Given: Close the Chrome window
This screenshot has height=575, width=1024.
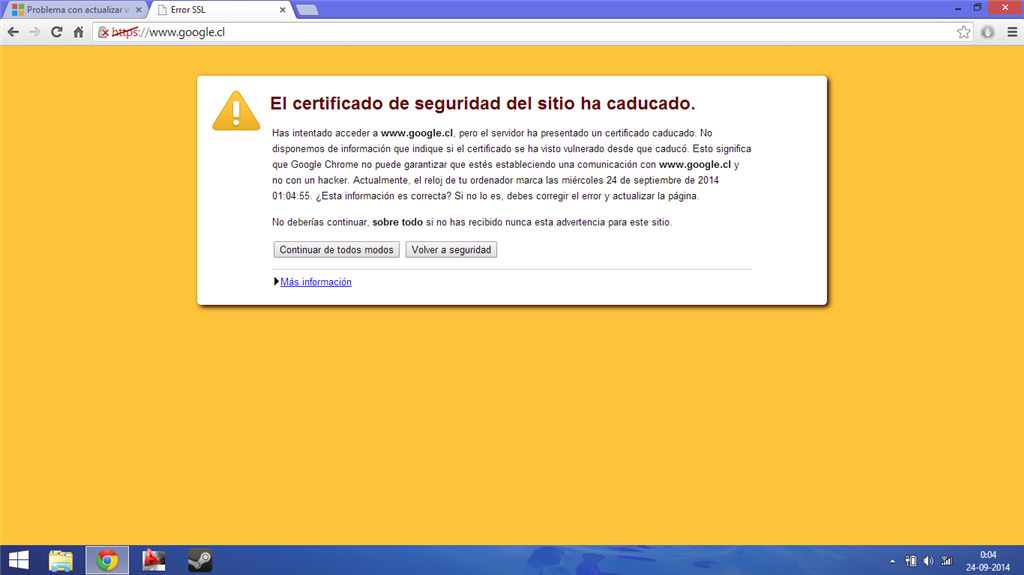Looking at the screenshot, I should point(1005,8).
